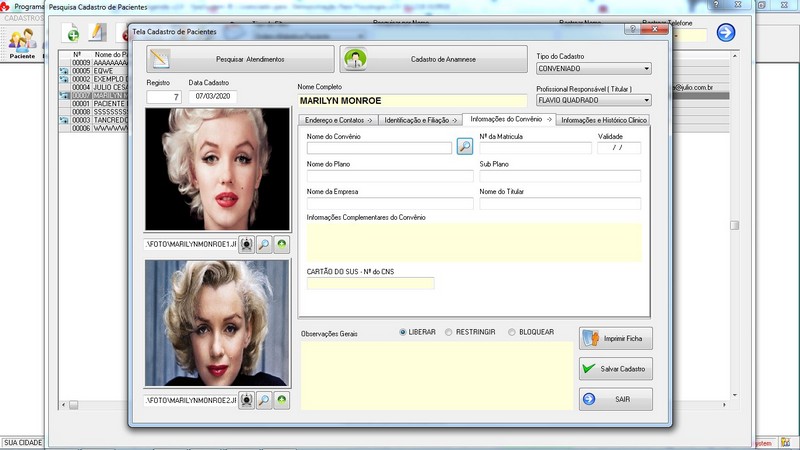The width and height of the screenshot is (800, 450).
Task: Click the Observações Gerais text area
Action: (437, 376)
